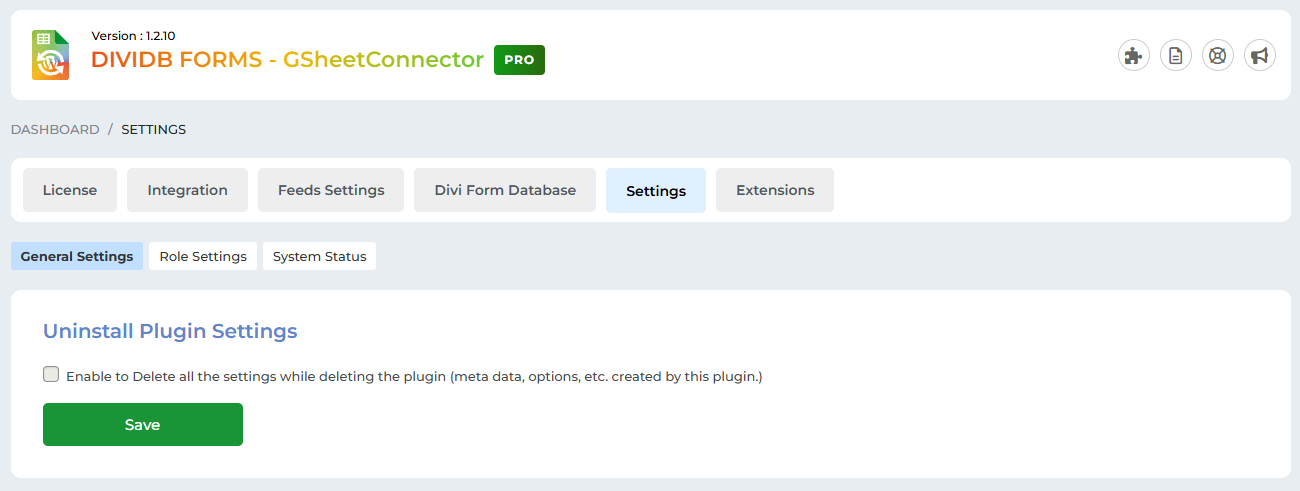
Task: Go to the Feeds Settings tab
Action: pyautogui.click(x=331, y=190)
